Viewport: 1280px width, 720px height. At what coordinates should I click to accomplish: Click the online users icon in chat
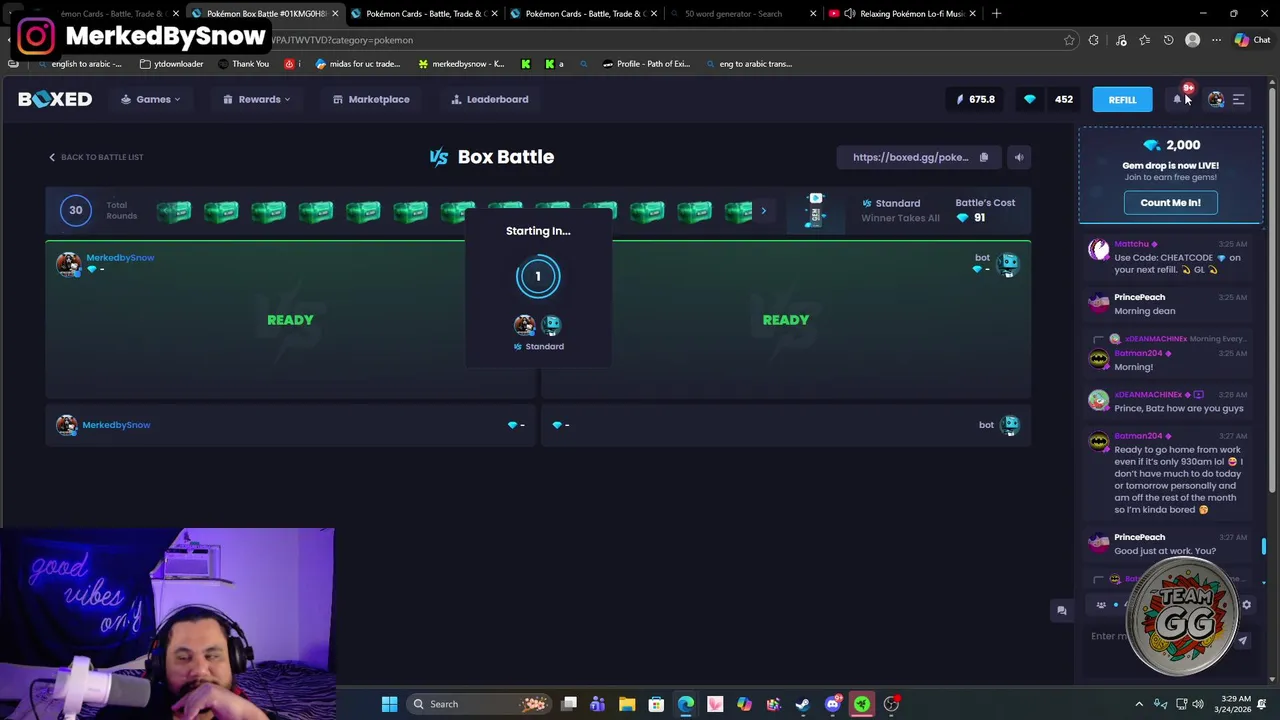pos(1101,605)
